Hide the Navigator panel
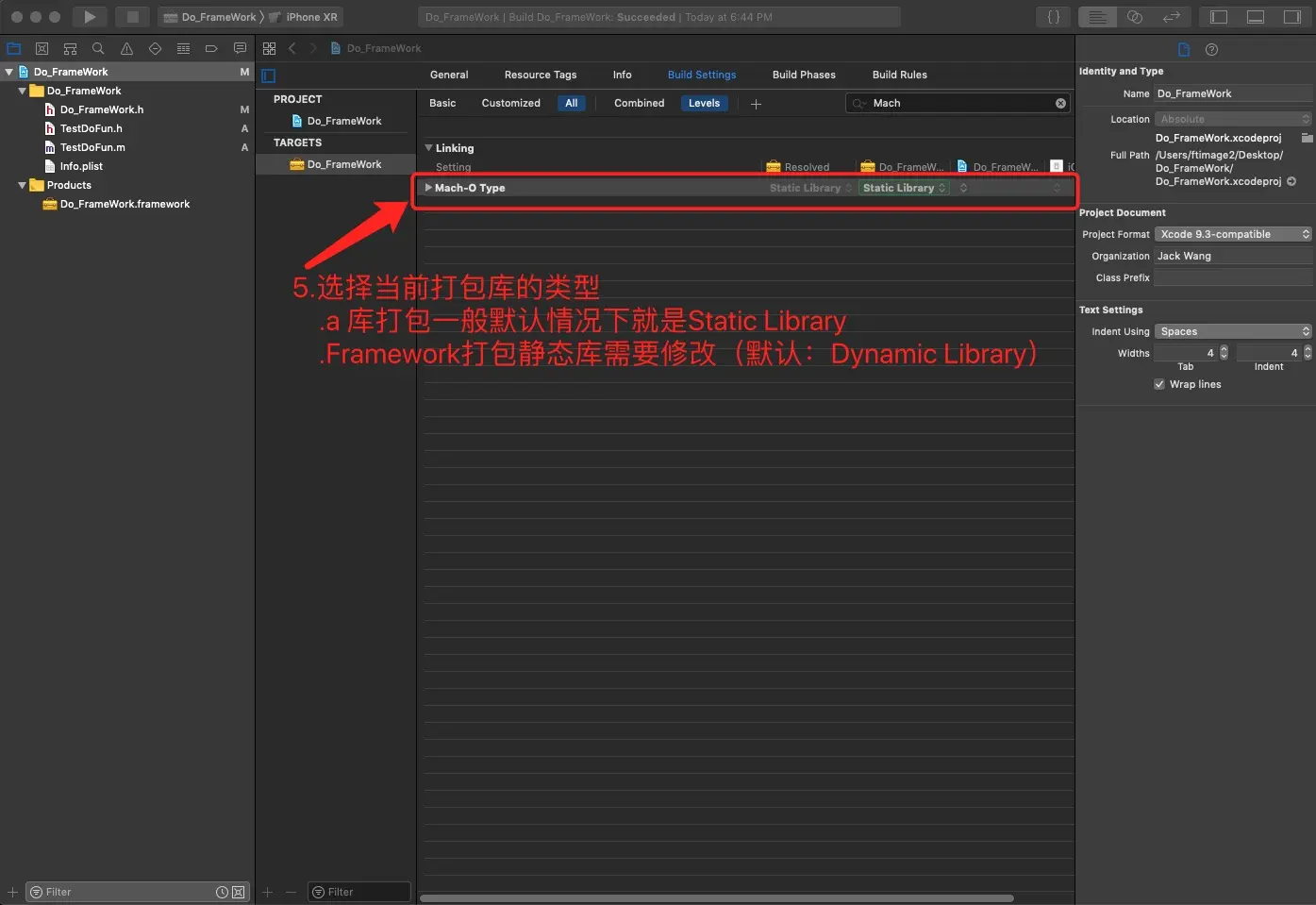Viewport: 1316px width, 905px height. pos(1219,17)
